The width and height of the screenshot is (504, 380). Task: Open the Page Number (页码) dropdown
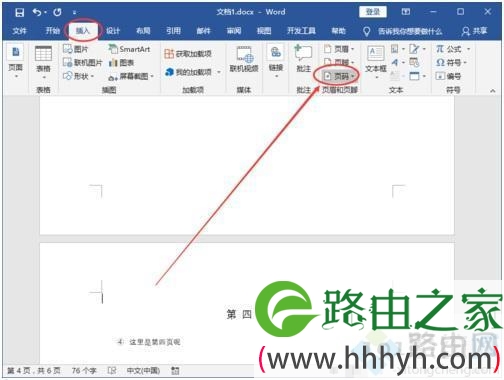[x=339, y=76]
